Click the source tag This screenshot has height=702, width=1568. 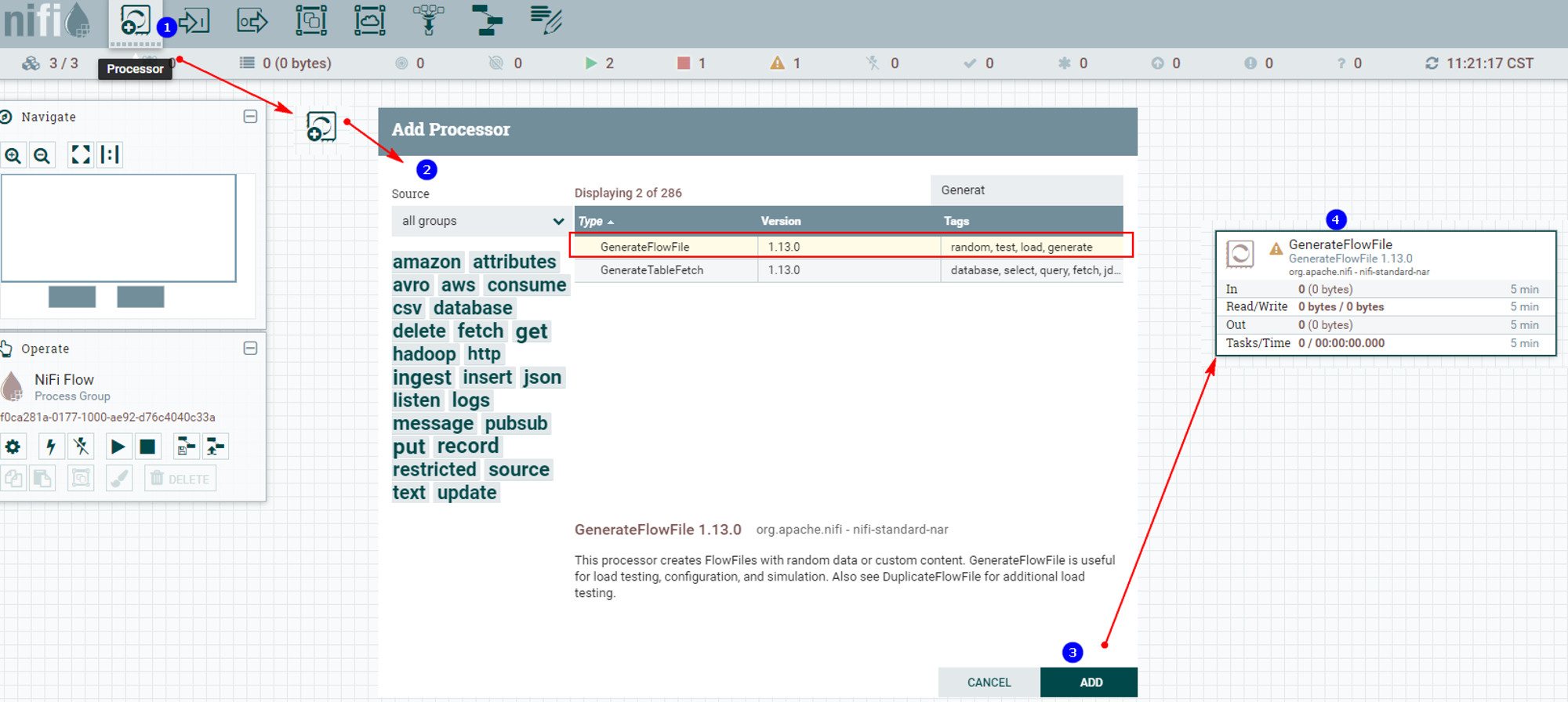519,470
